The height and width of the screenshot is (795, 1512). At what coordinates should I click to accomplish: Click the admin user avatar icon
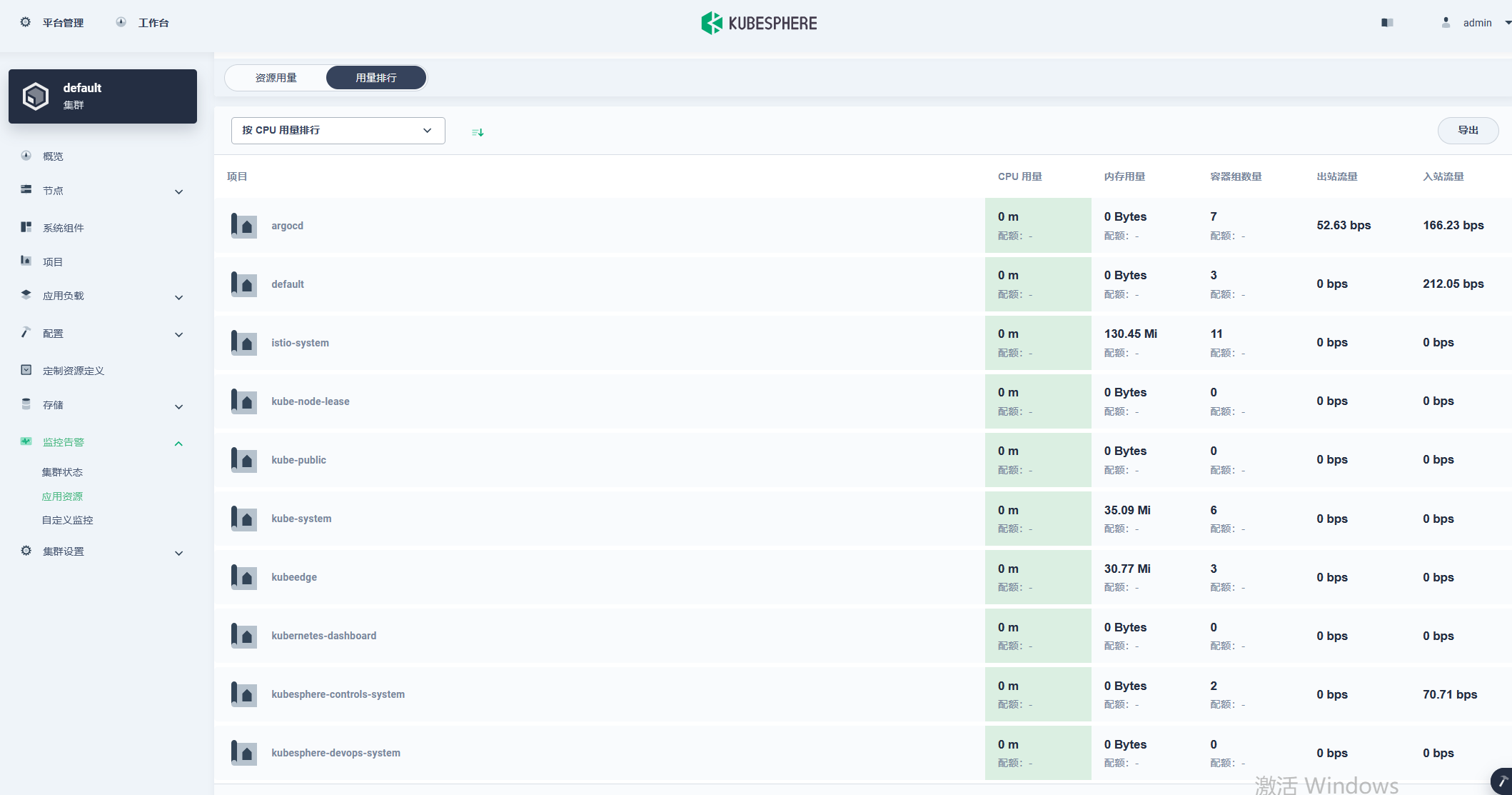[1444, 22]
